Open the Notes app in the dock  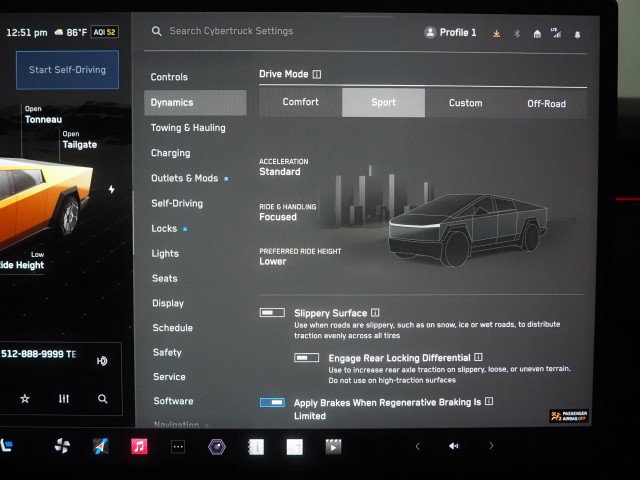[x=294, y=447]
